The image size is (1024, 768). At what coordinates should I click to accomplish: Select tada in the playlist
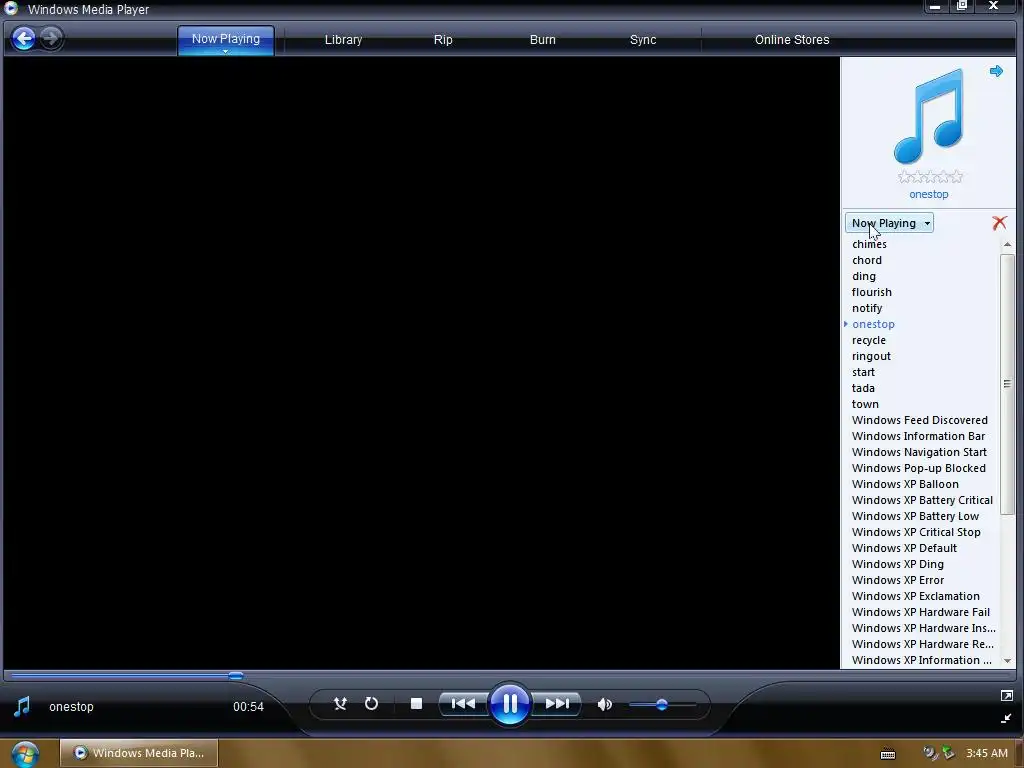click(x=863, y=388)
